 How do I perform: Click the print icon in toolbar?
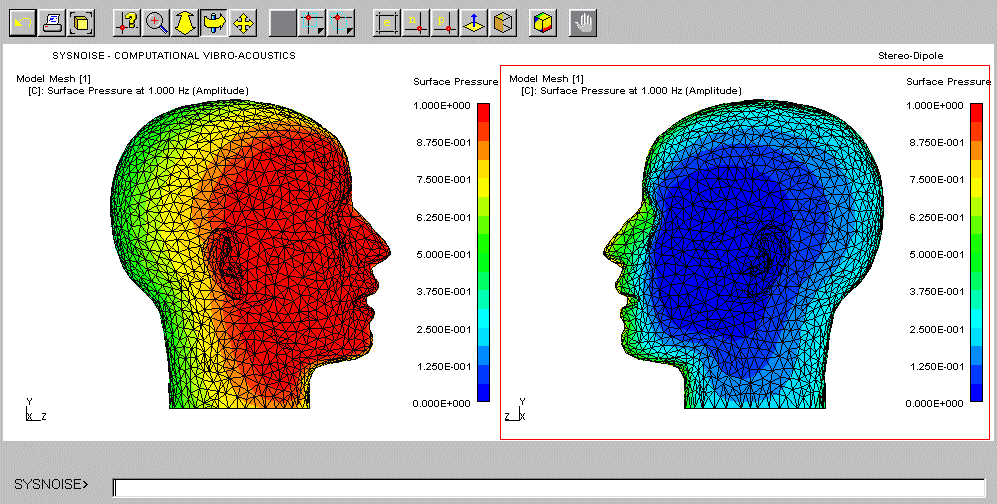pyautogui.click(x=51, y=21)
